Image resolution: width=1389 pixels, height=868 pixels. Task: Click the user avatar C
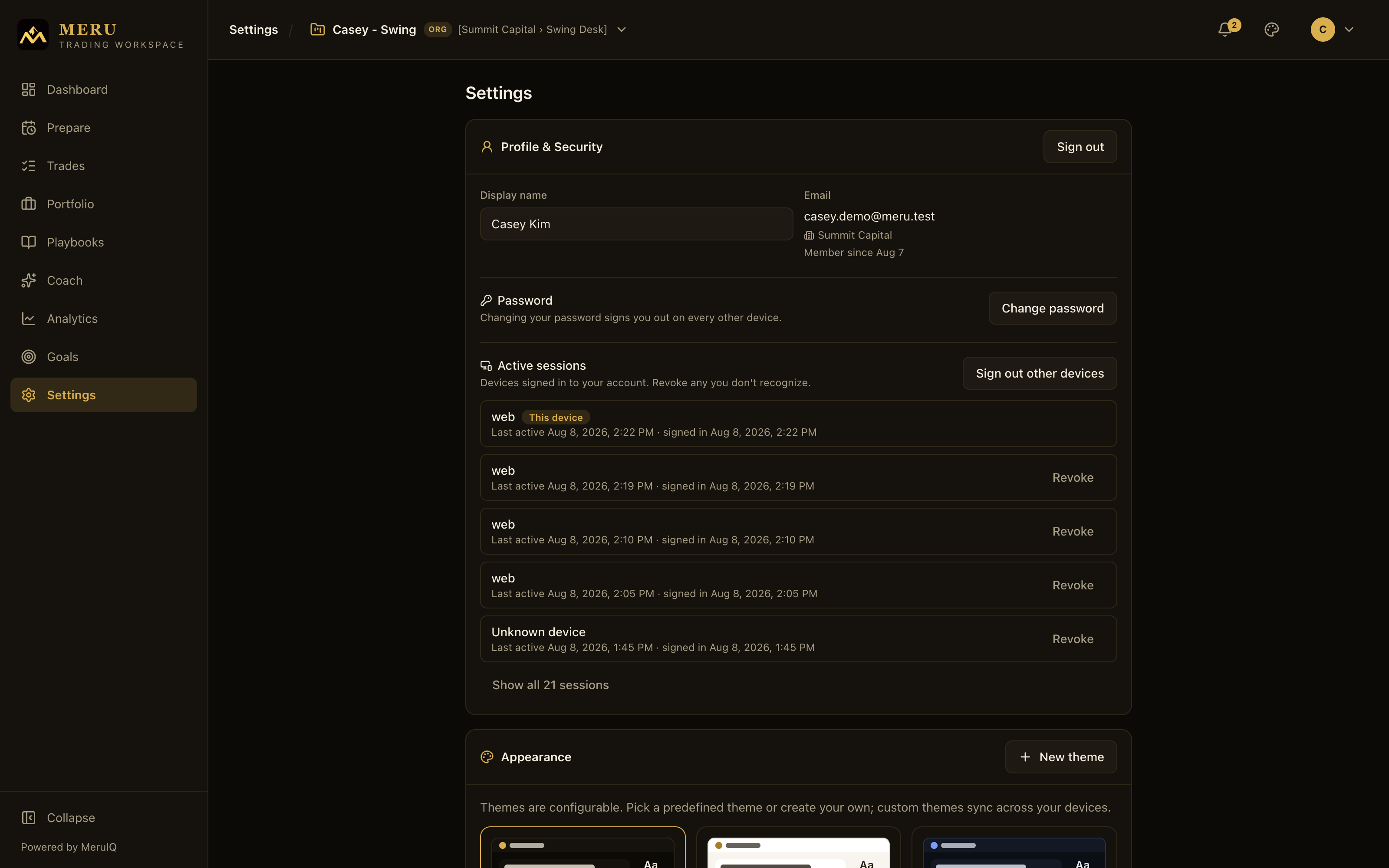click(x=1323, y=29)
